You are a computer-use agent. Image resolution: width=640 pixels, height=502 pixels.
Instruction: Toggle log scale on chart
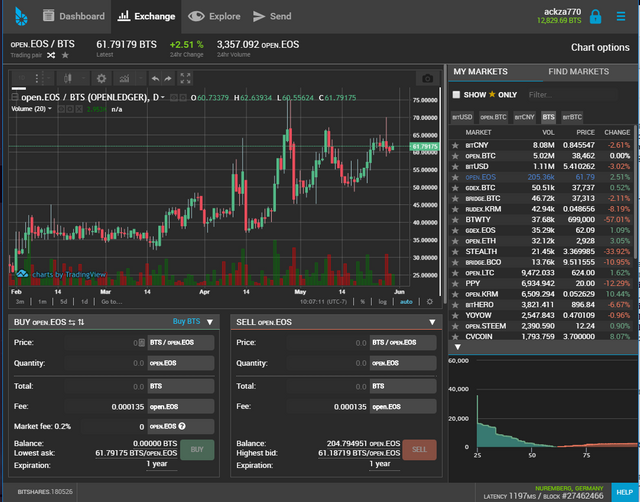pyautogui.click(x=382, y=302)
